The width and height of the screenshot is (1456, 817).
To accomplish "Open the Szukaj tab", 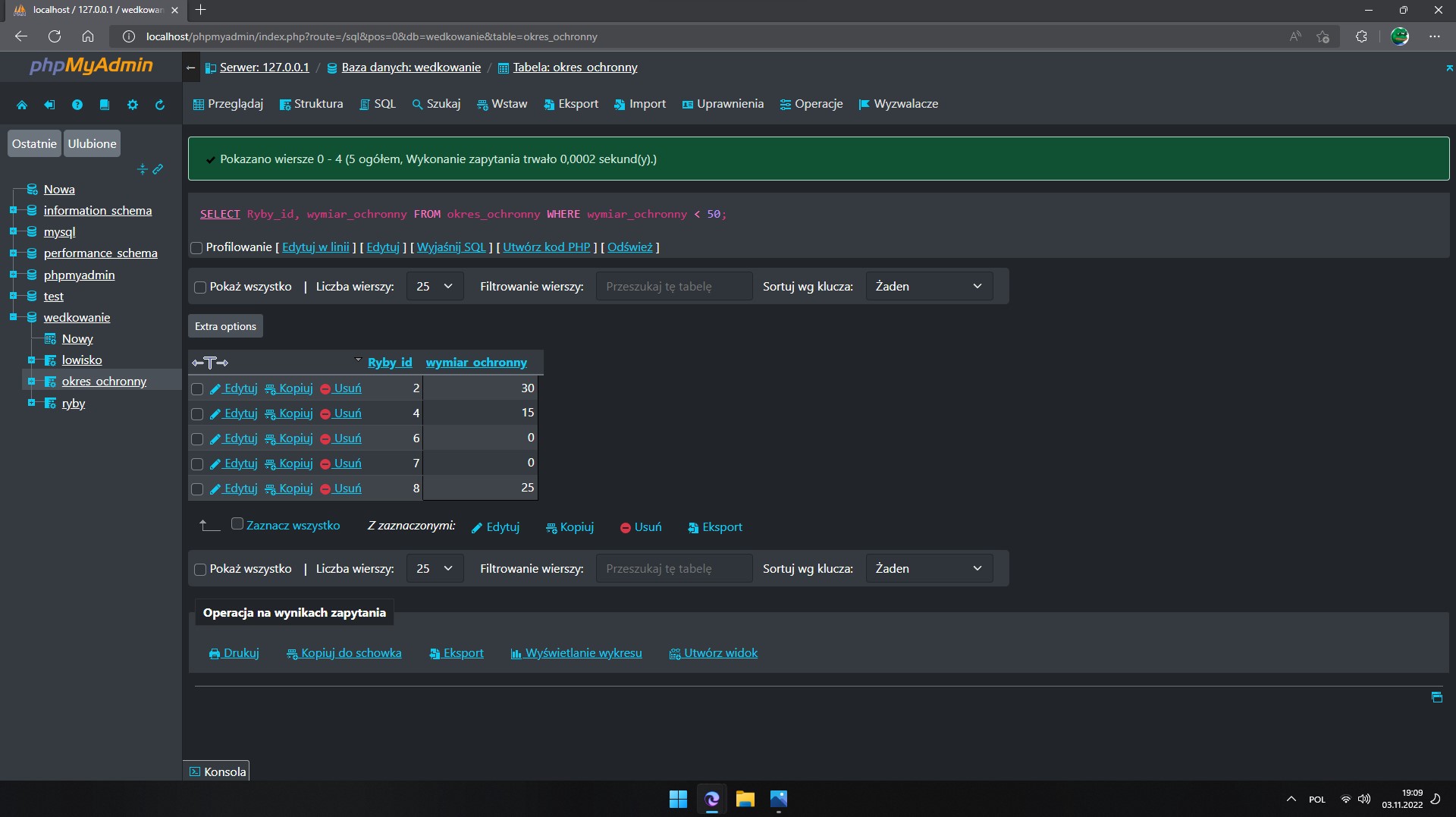I will point(436,104).
